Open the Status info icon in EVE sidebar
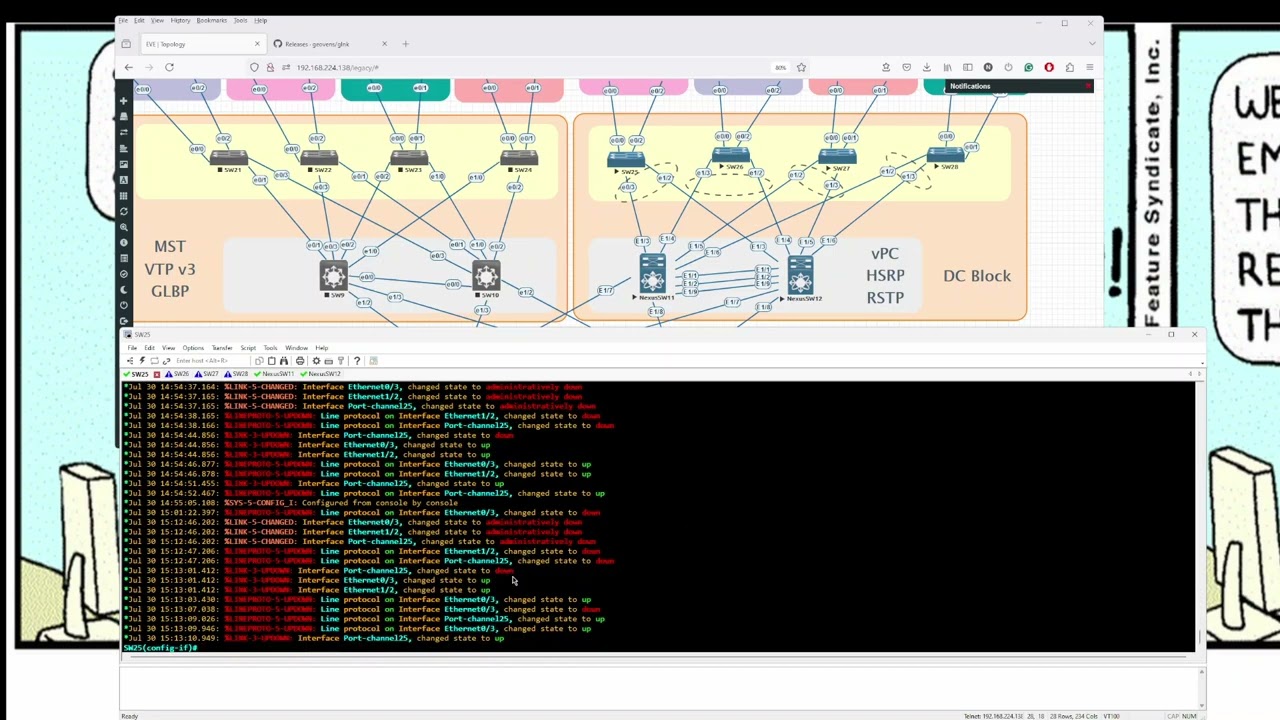1280x720 pixels. [124, 242]
